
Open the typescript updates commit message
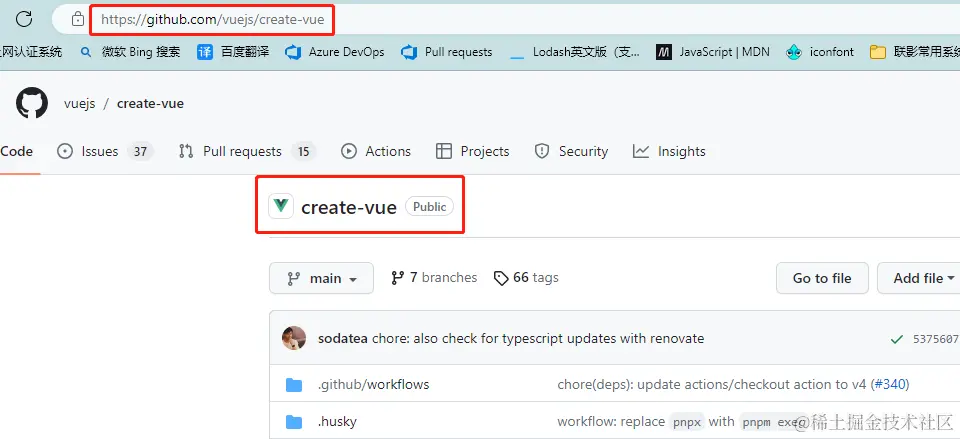538,339
